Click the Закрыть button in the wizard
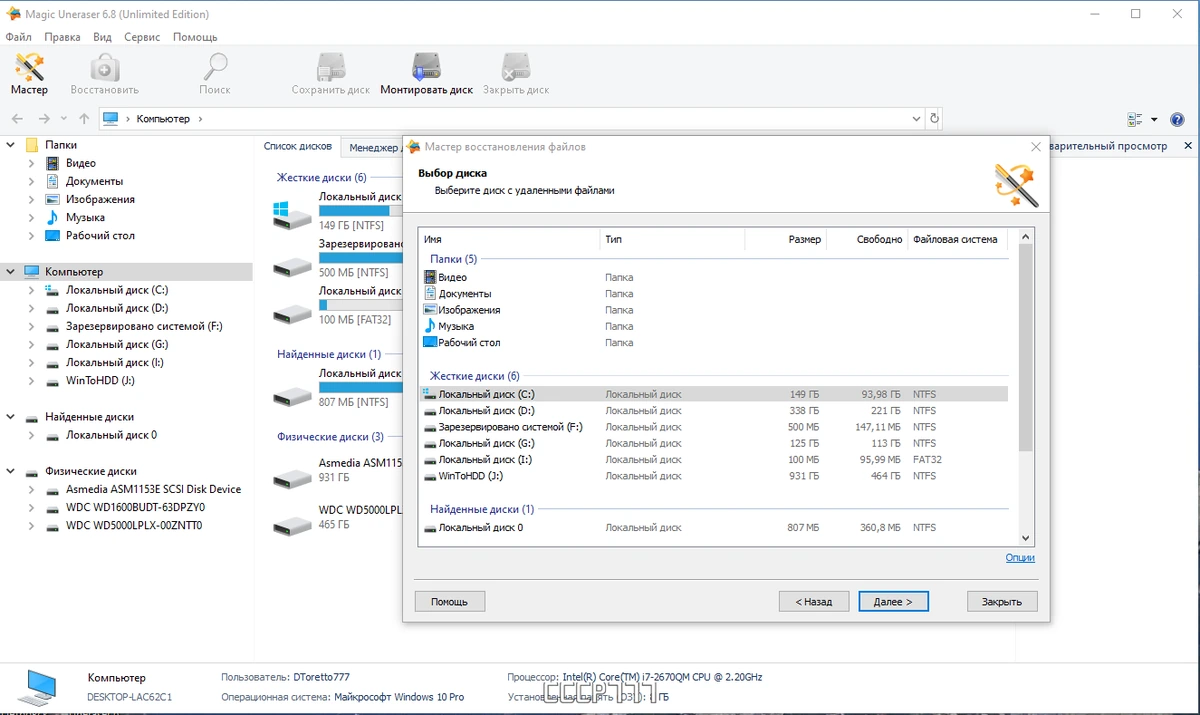1200x715 pixels. point(1002,602)
